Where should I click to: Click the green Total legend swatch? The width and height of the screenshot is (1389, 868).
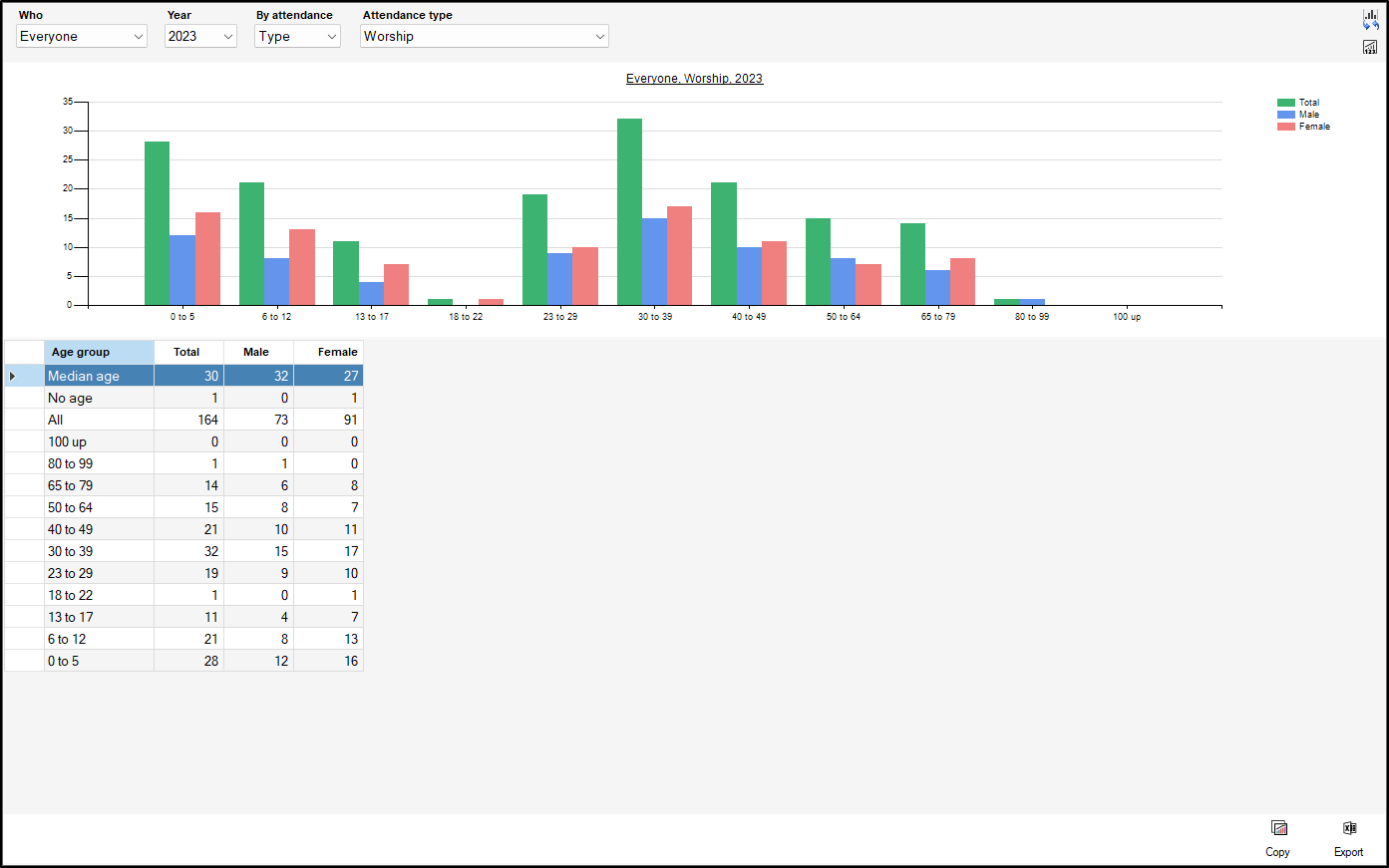coord(1286,103)
